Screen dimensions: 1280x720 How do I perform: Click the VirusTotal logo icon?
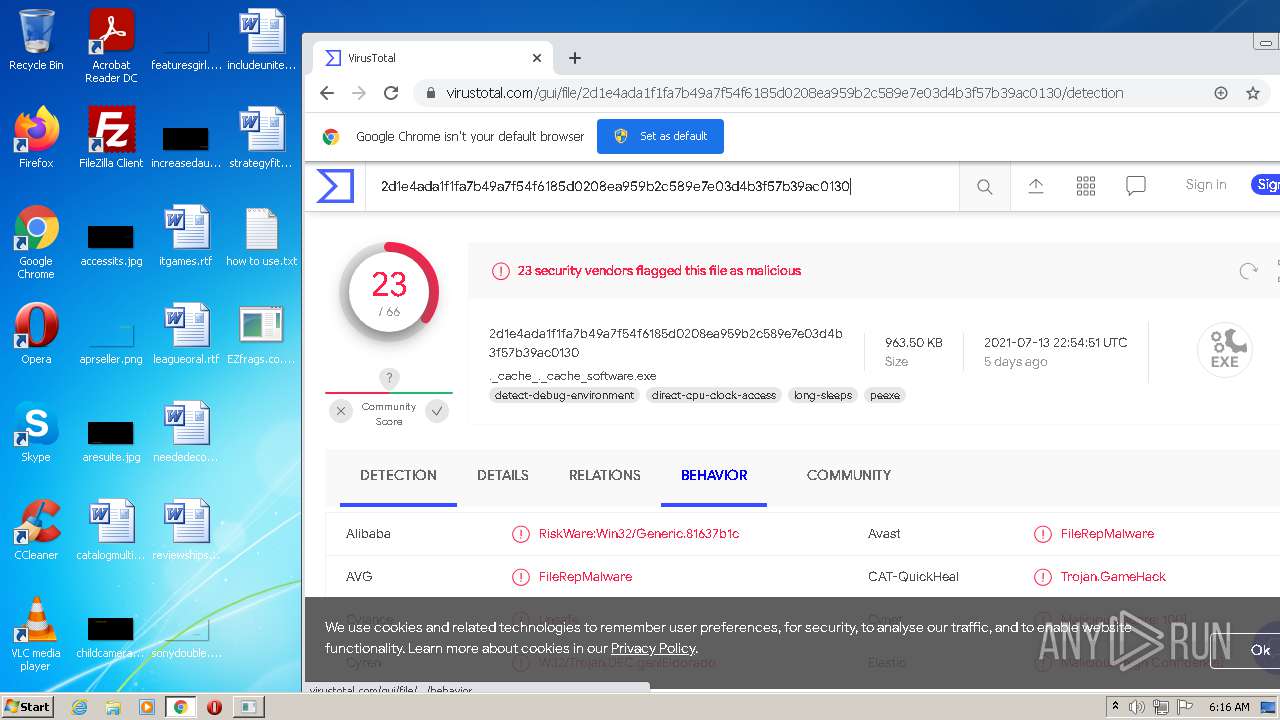(x=335, y=186)
